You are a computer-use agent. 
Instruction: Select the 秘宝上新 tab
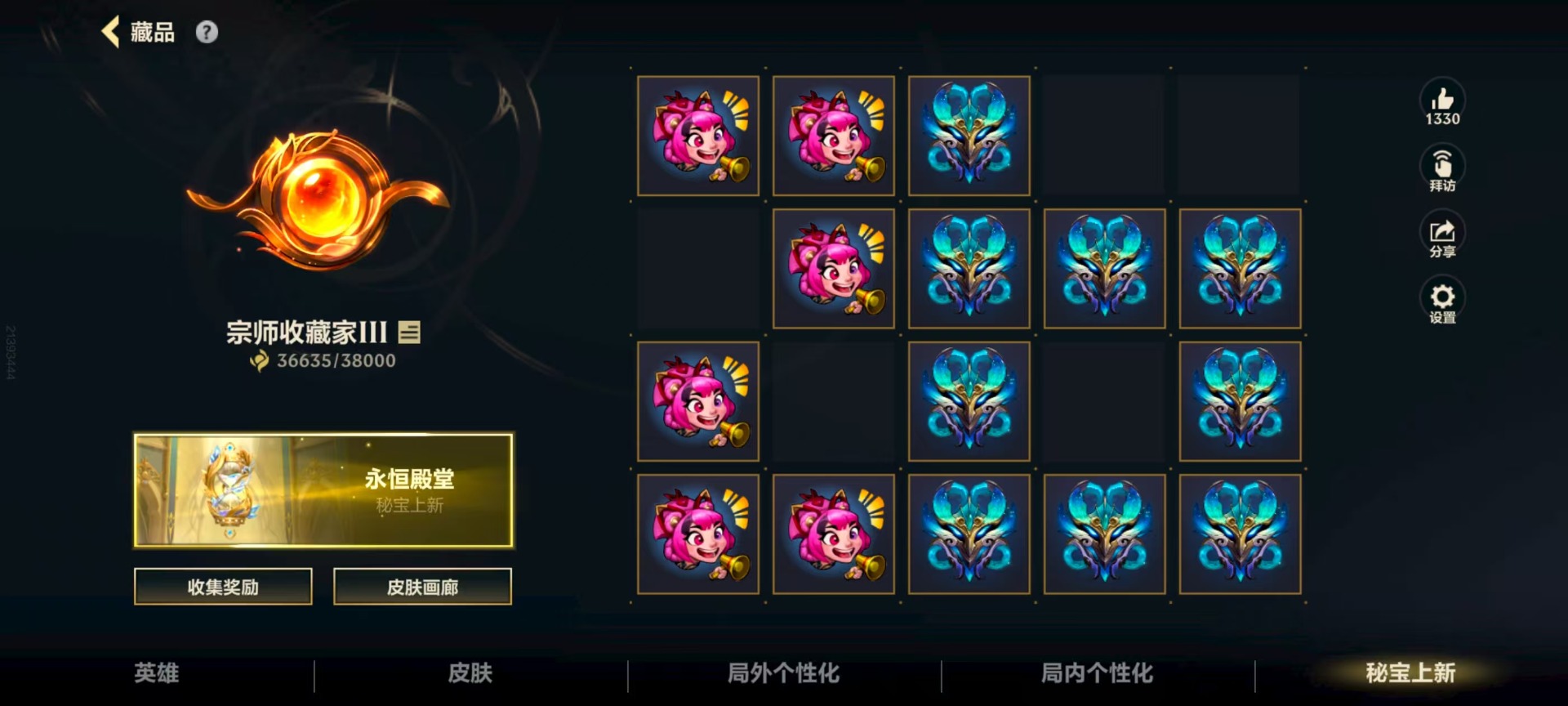point(1410,673)
